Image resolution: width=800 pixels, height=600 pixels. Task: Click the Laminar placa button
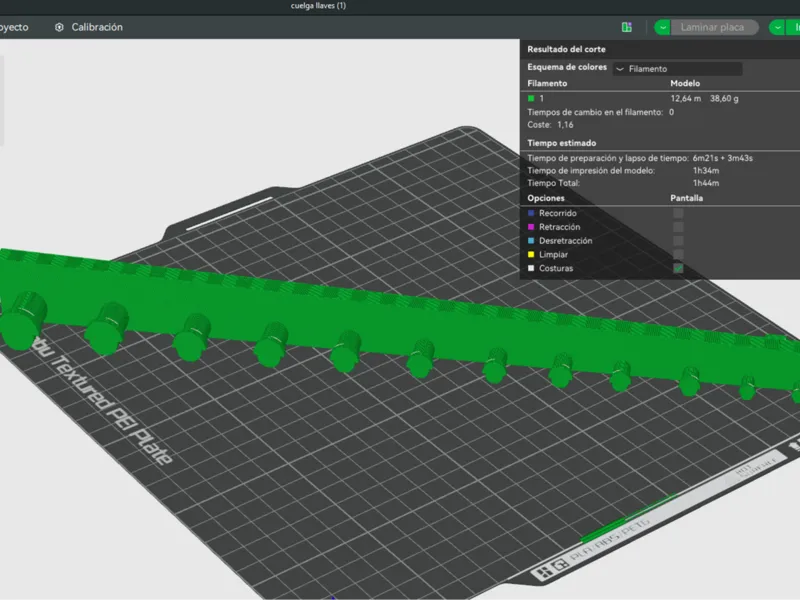tap(714, 27)
